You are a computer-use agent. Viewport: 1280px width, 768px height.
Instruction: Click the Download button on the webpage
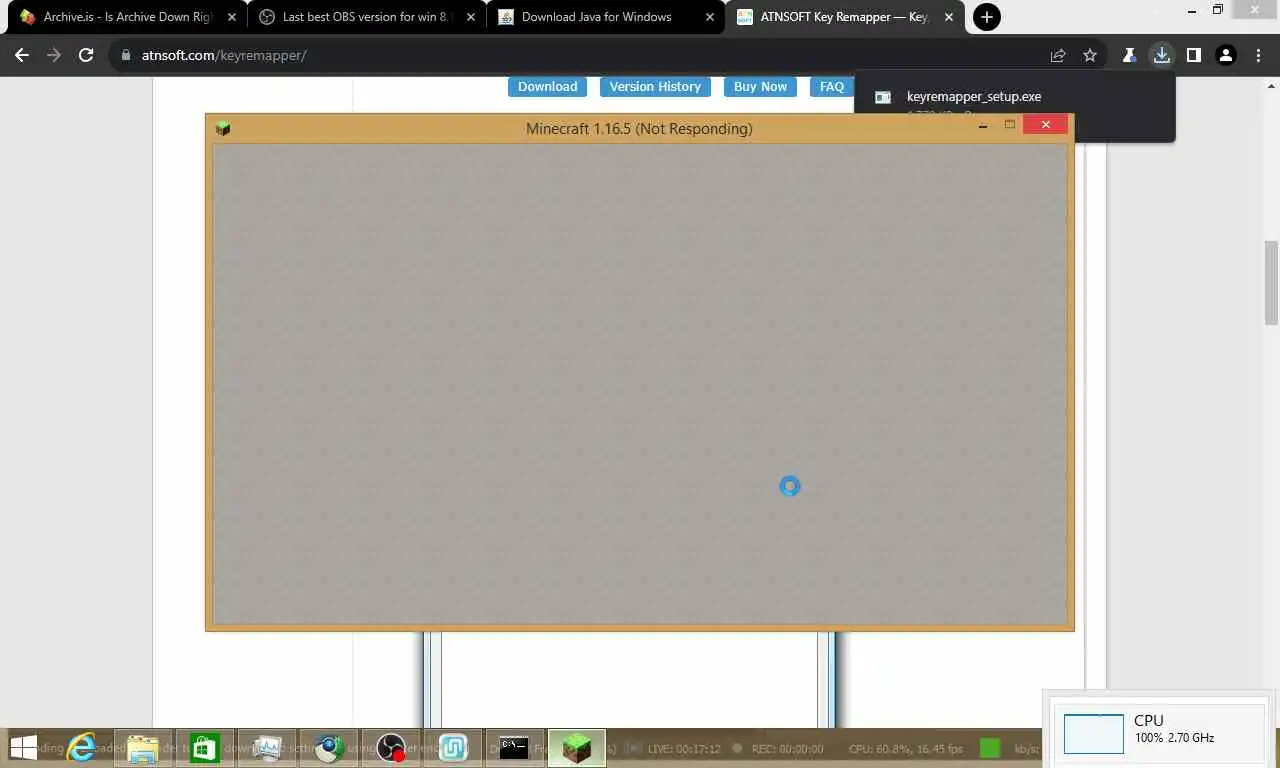click(x=547, y=87)
